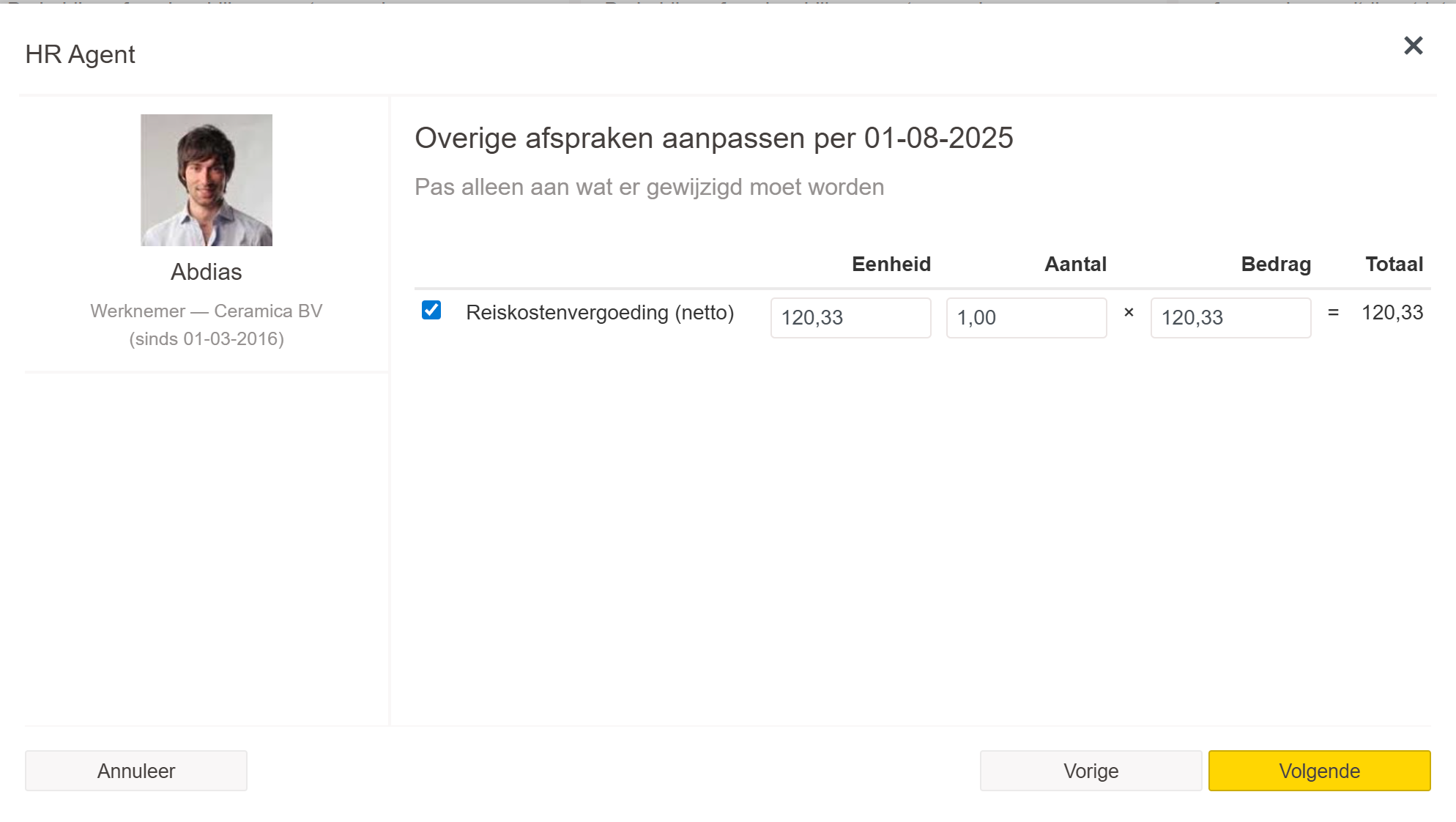
Task: Click the HR Agent dialog title
Action: pos(81,55)
